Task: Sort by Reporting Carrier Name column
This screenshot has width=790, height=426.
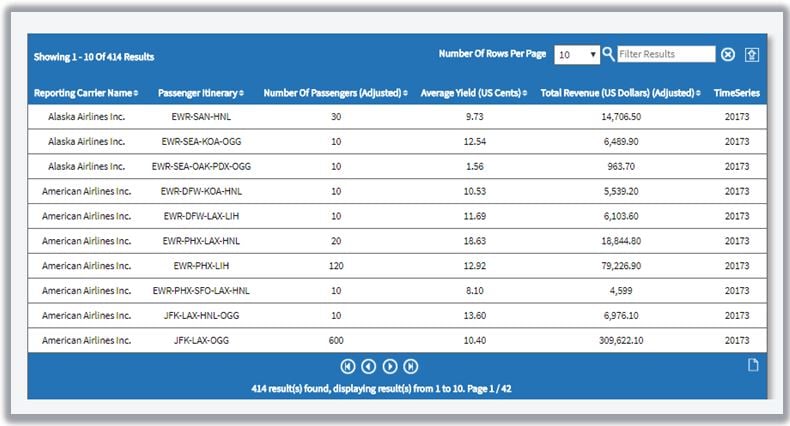Action: tap(85, 93)
